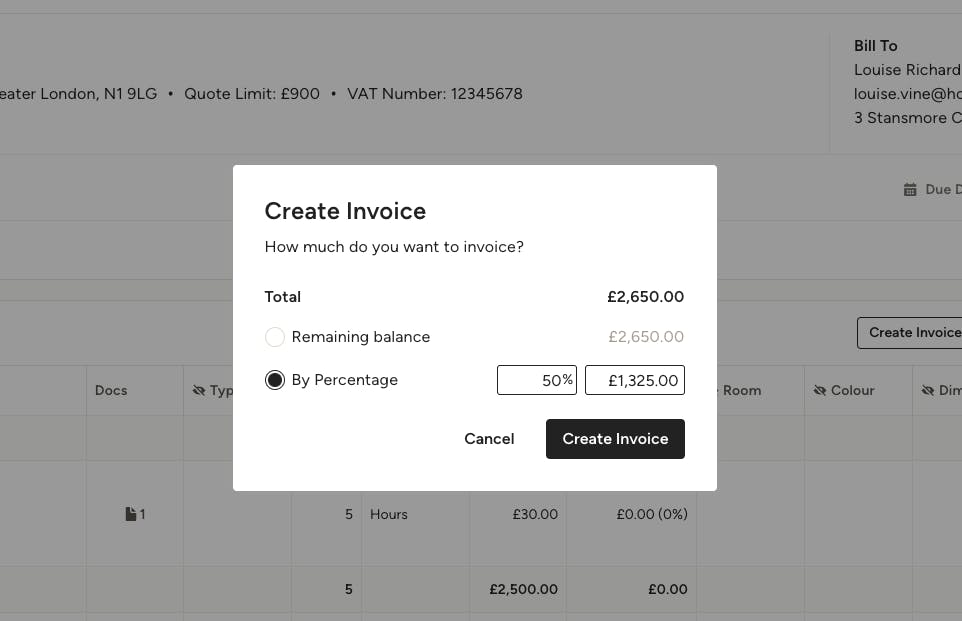Viewport: 962px width, 621px height.
Task: Hide the Dim column via its eye icon
Action: coord(927,390)
